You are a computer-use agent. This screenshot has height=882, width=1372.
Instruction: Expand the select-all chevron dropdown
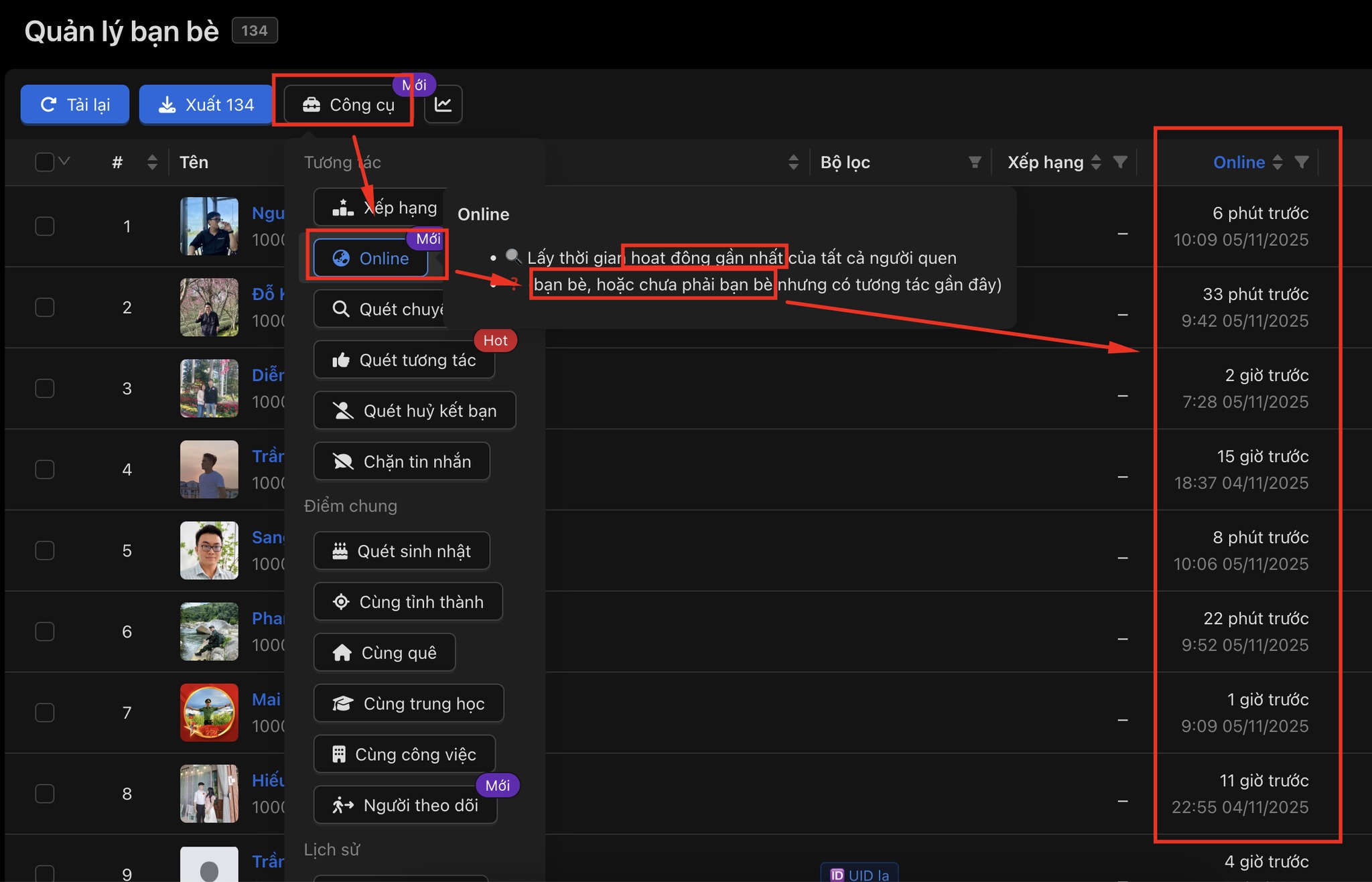click(x=64, y=161)
